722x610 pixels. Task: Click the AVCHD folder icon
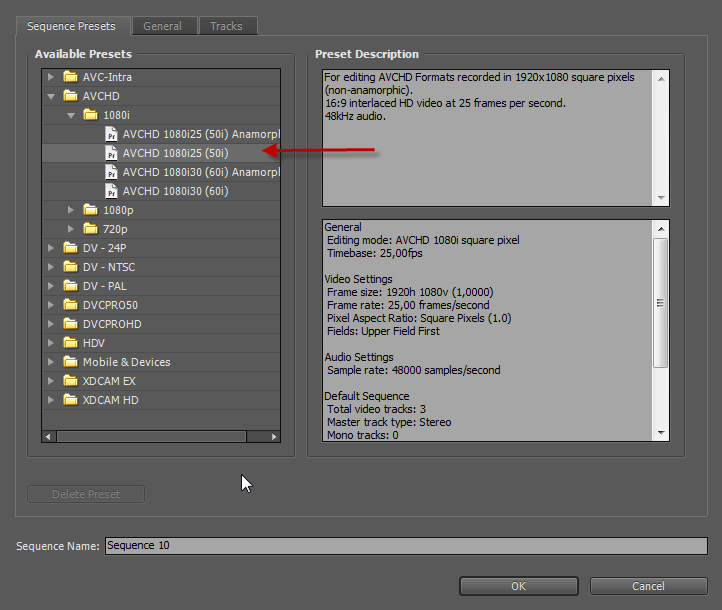(x=70, y=96)
